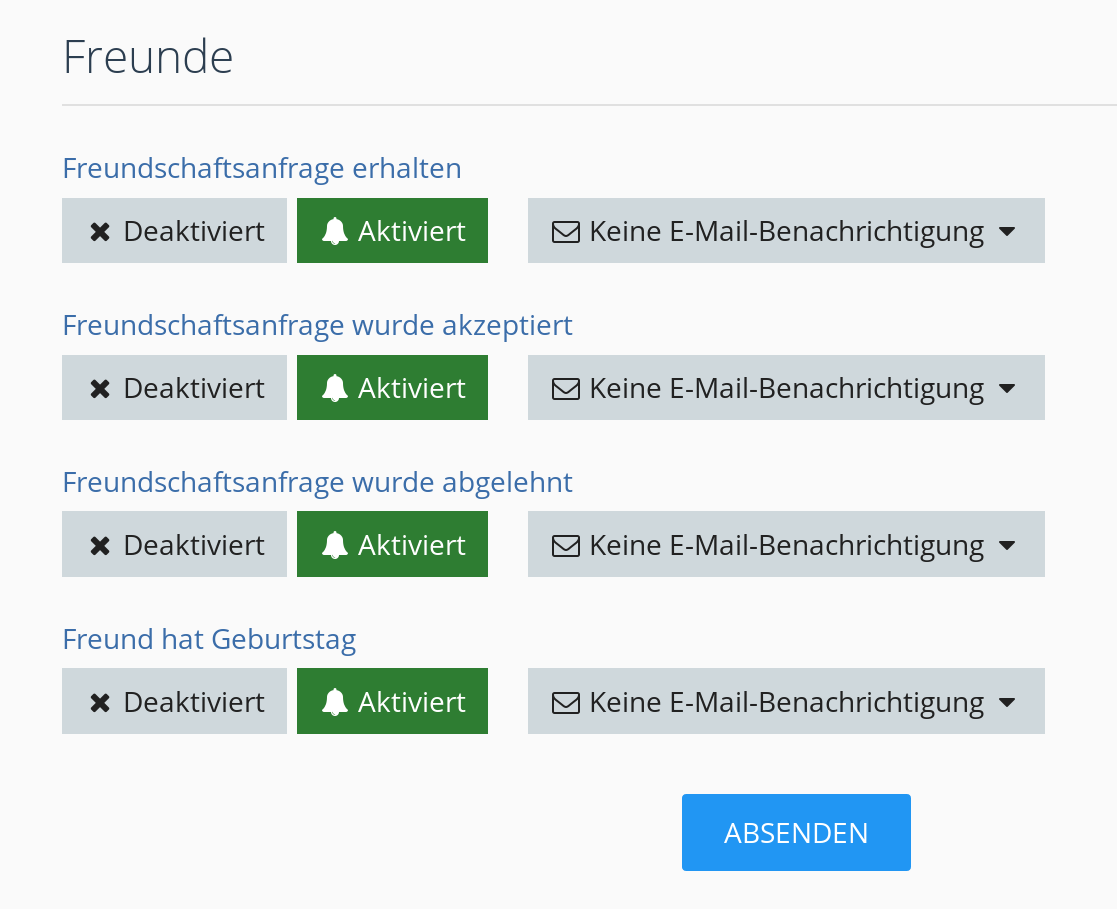The height and width of the screenshot is (909, 1117).
Task: Expand e-mail dropdown arrow for Freundschaftsanfrage wurde akzeptiert
Action: [1007, 388]
